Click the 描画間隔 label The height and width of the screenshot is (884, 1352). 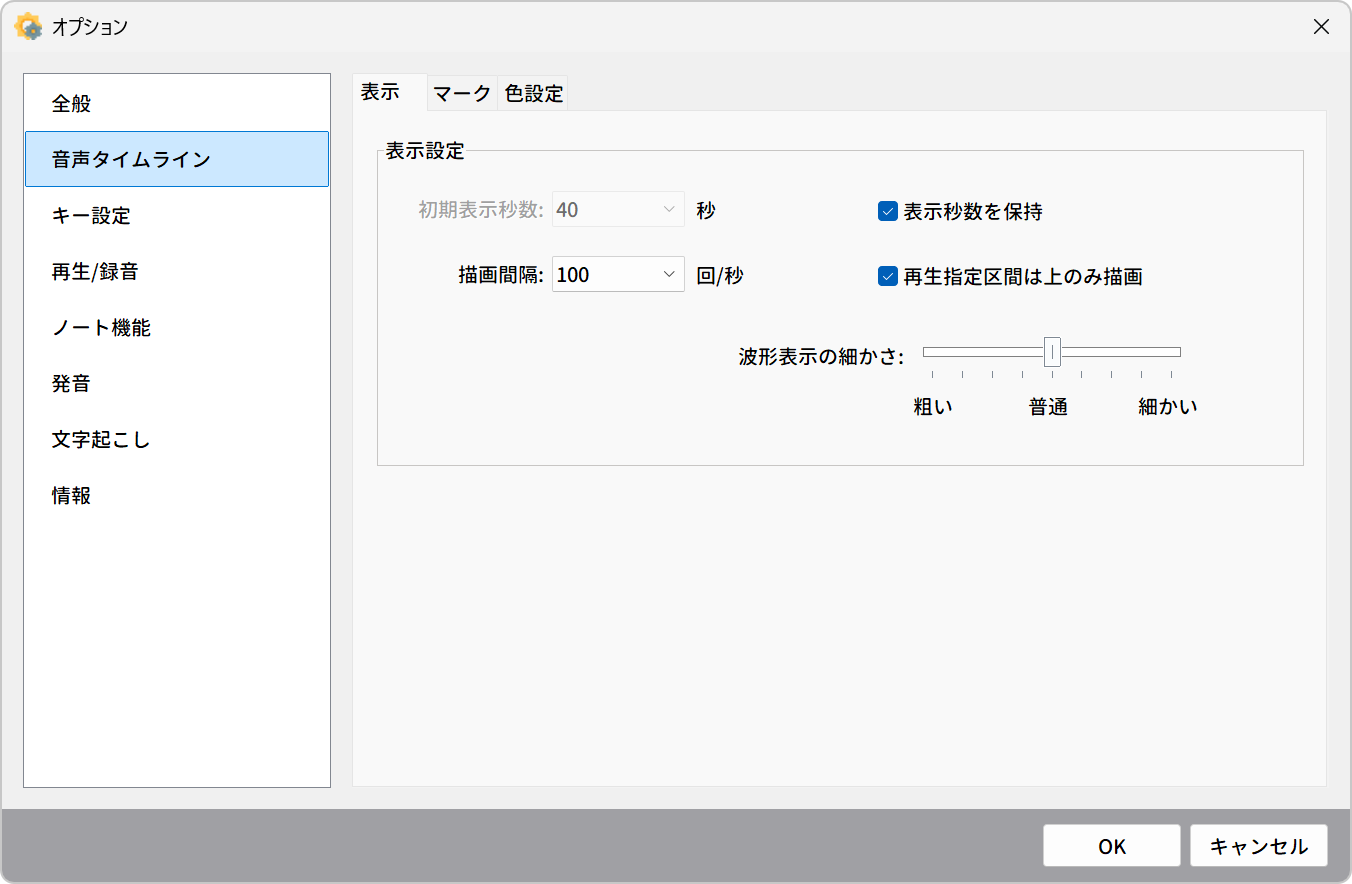(501, 276)
